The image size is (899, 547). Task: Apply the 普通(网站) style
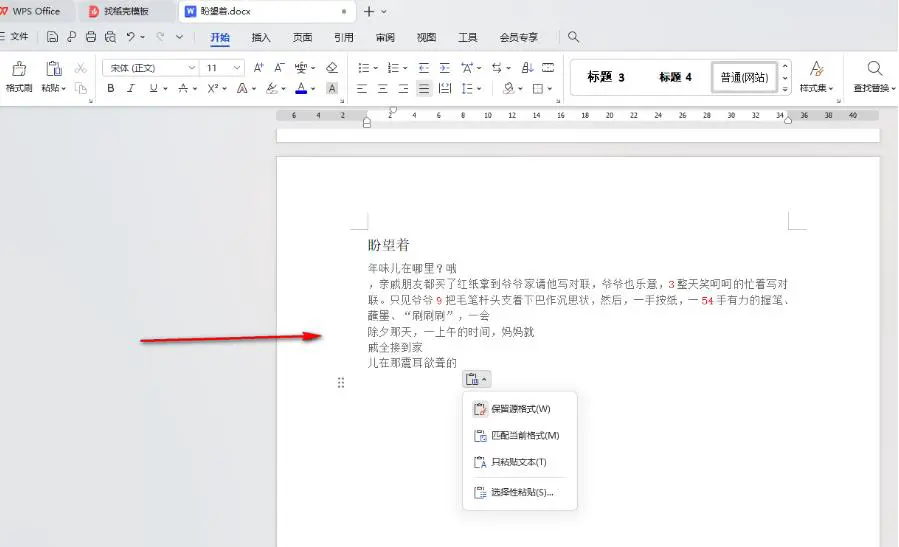[744, 77]
